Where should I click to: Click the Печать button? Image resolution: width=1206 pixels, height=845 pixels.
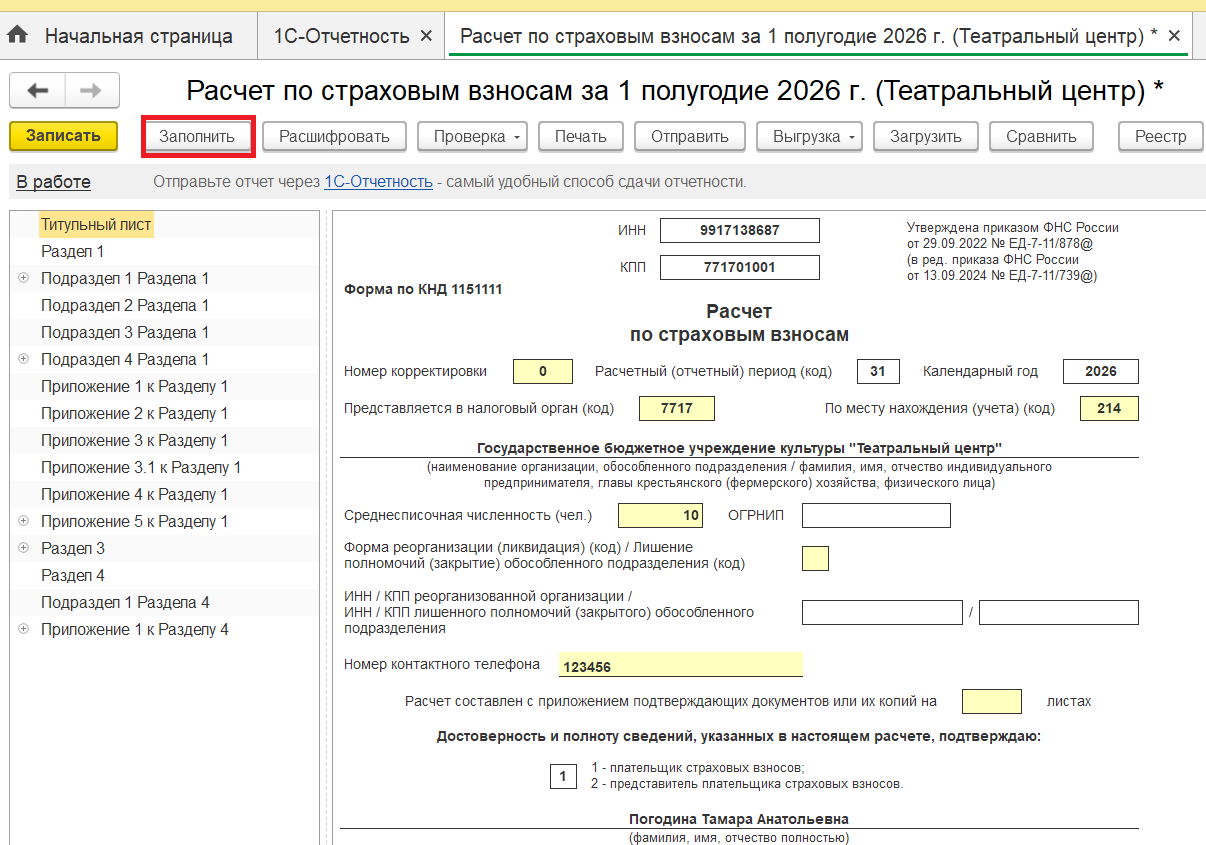point(580,136)
